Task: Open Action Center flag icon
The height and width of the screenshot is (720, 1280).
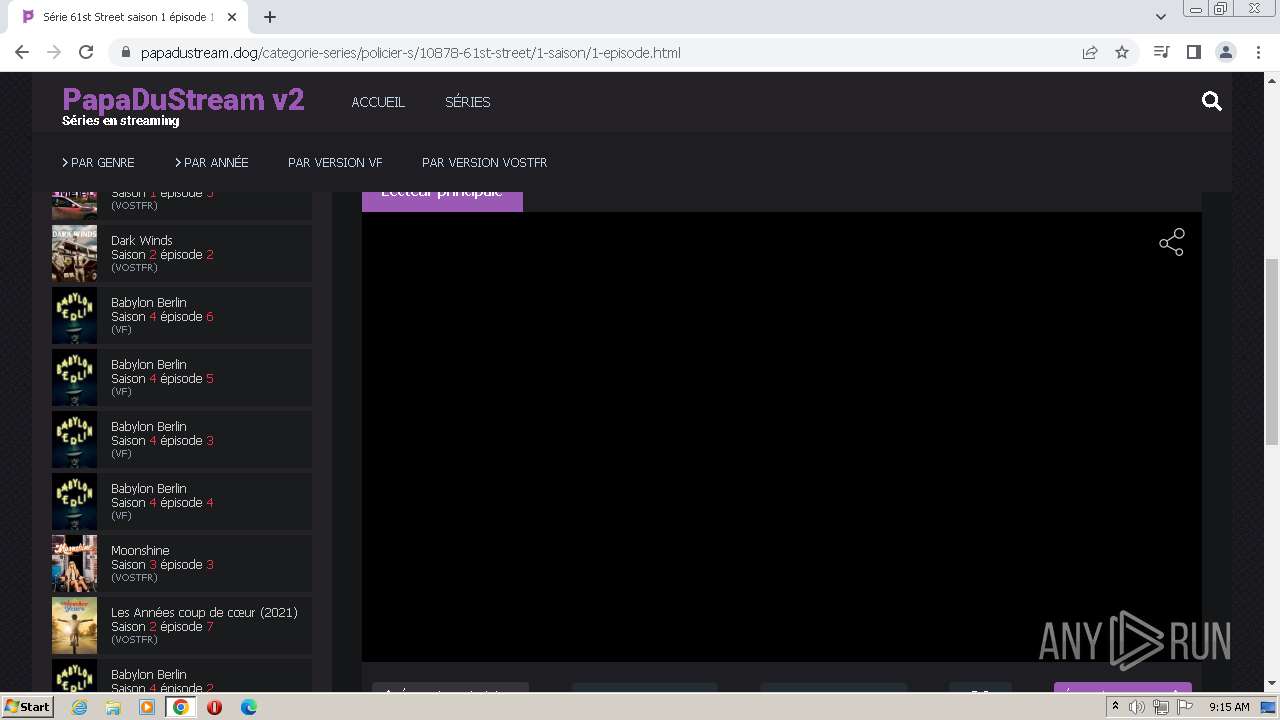Action: tap(1185, 707)
